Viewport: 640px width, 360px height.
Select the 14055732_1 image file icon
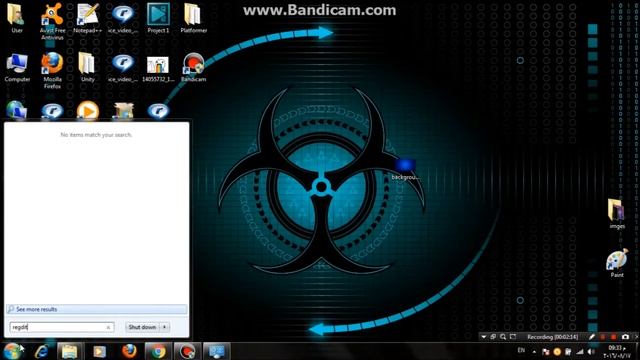tap(158, 68)
